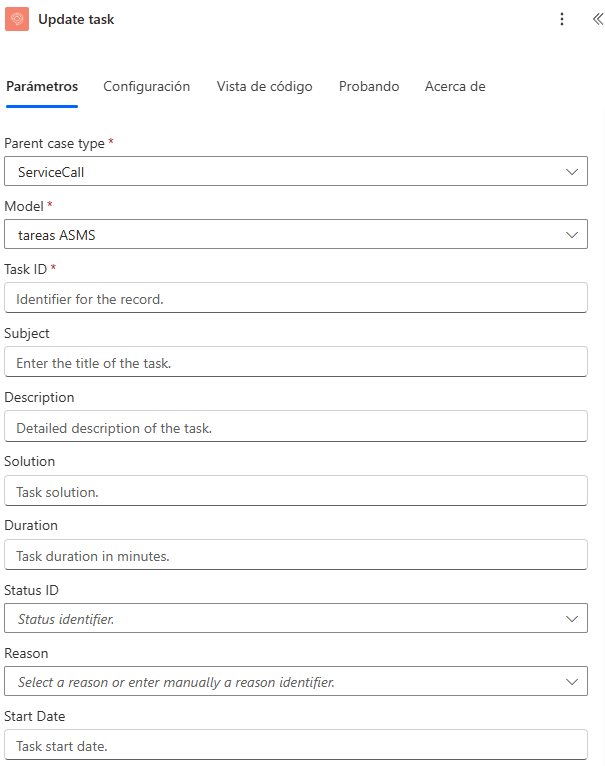The image size is (605, 766).
Task: Click the Update task connector icon
Action: 18,19
